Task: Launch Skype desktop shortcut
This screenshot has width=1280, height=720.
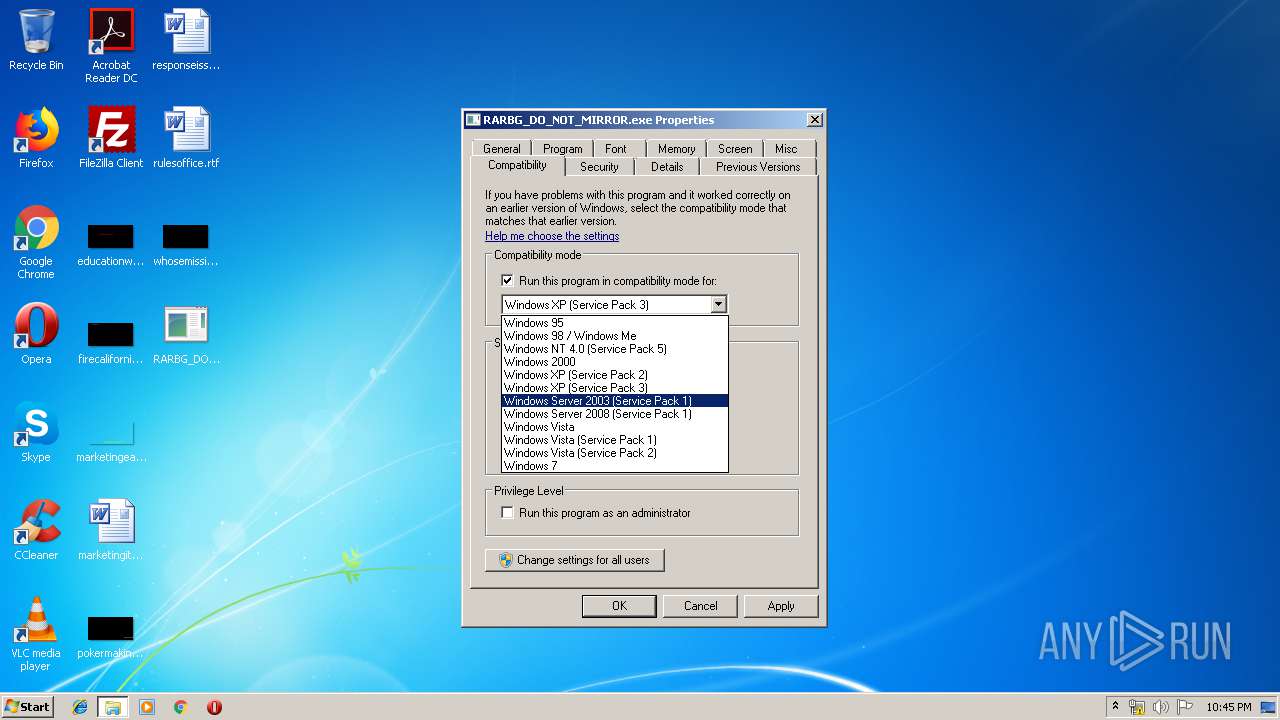Action: (x=36, y=432)
